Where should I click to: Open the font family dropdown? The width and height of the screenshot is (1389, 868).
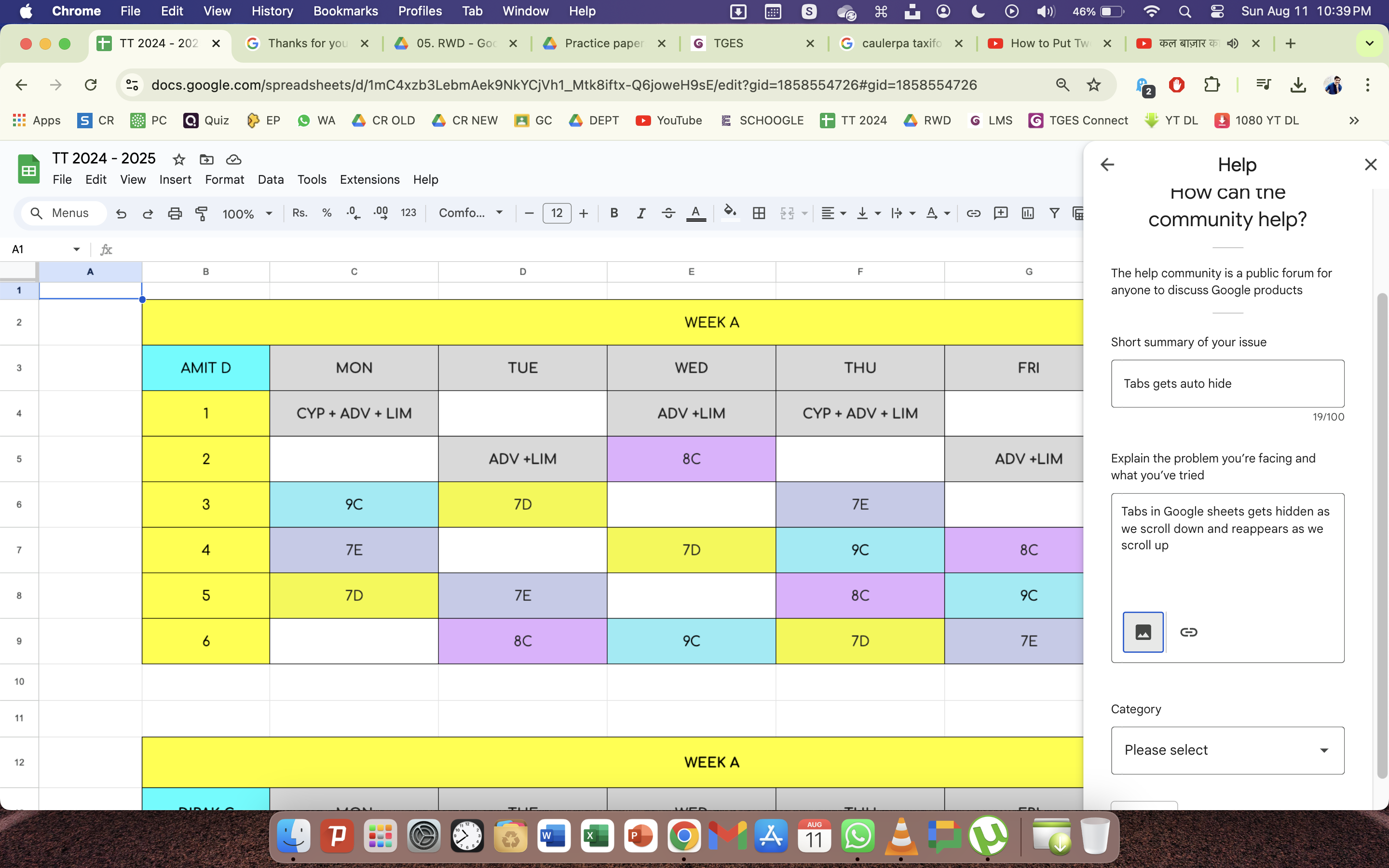[x=471, y=214]
